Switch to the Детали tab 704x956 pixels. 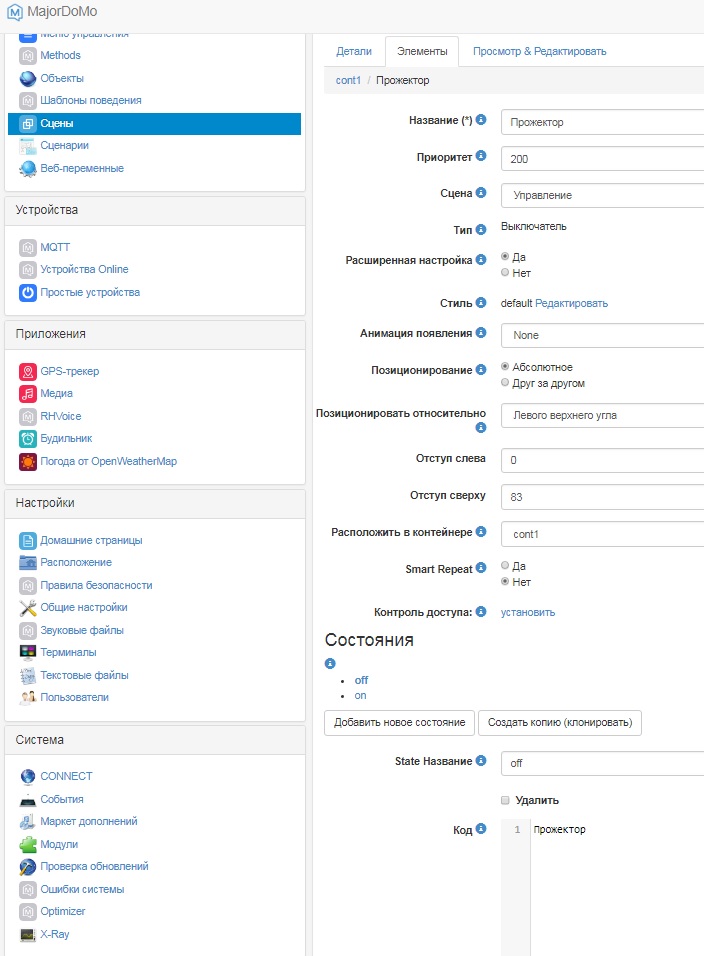pos(354,52)
